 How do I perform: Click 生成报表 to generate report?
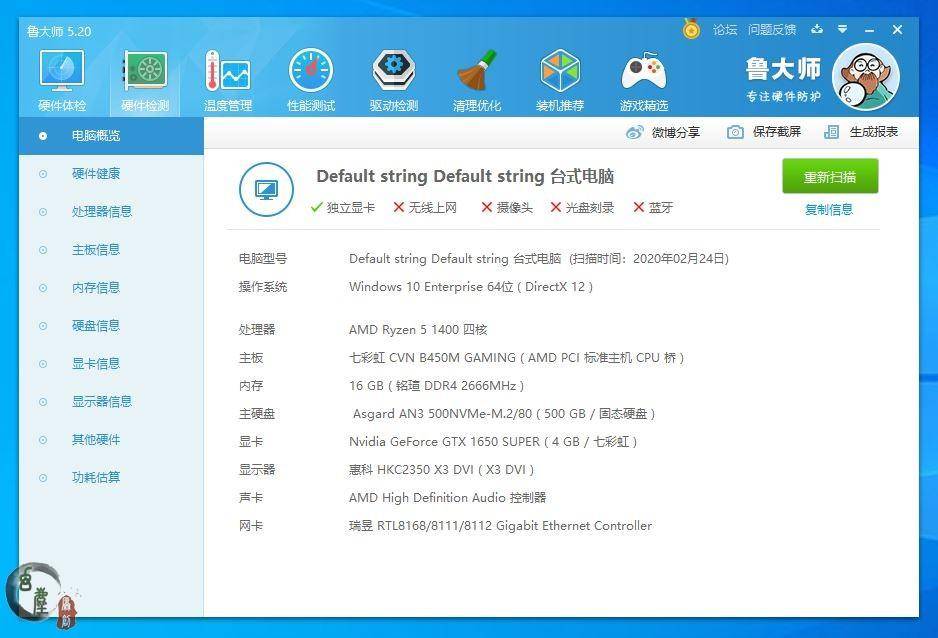874,132
